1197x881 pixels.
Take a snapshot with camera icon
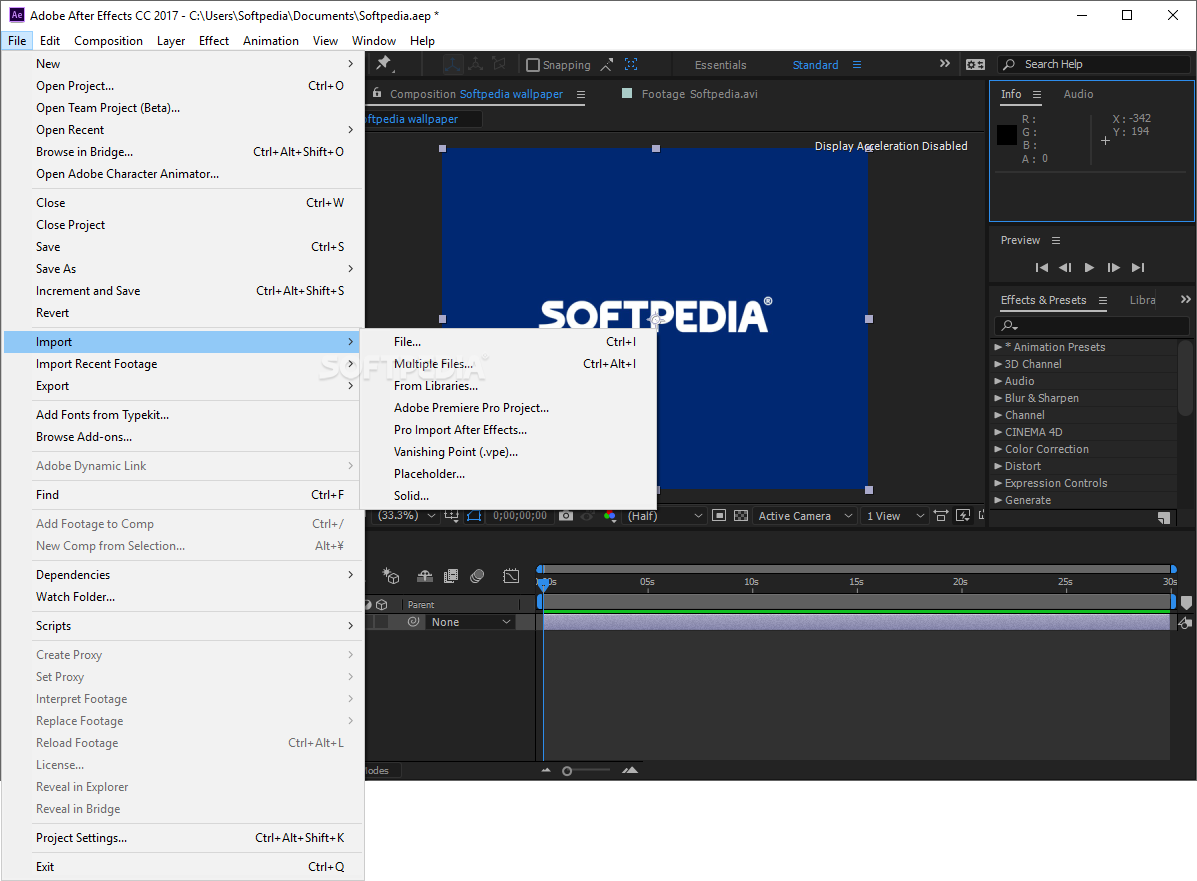pyautogui.click(x=566, y=516)
